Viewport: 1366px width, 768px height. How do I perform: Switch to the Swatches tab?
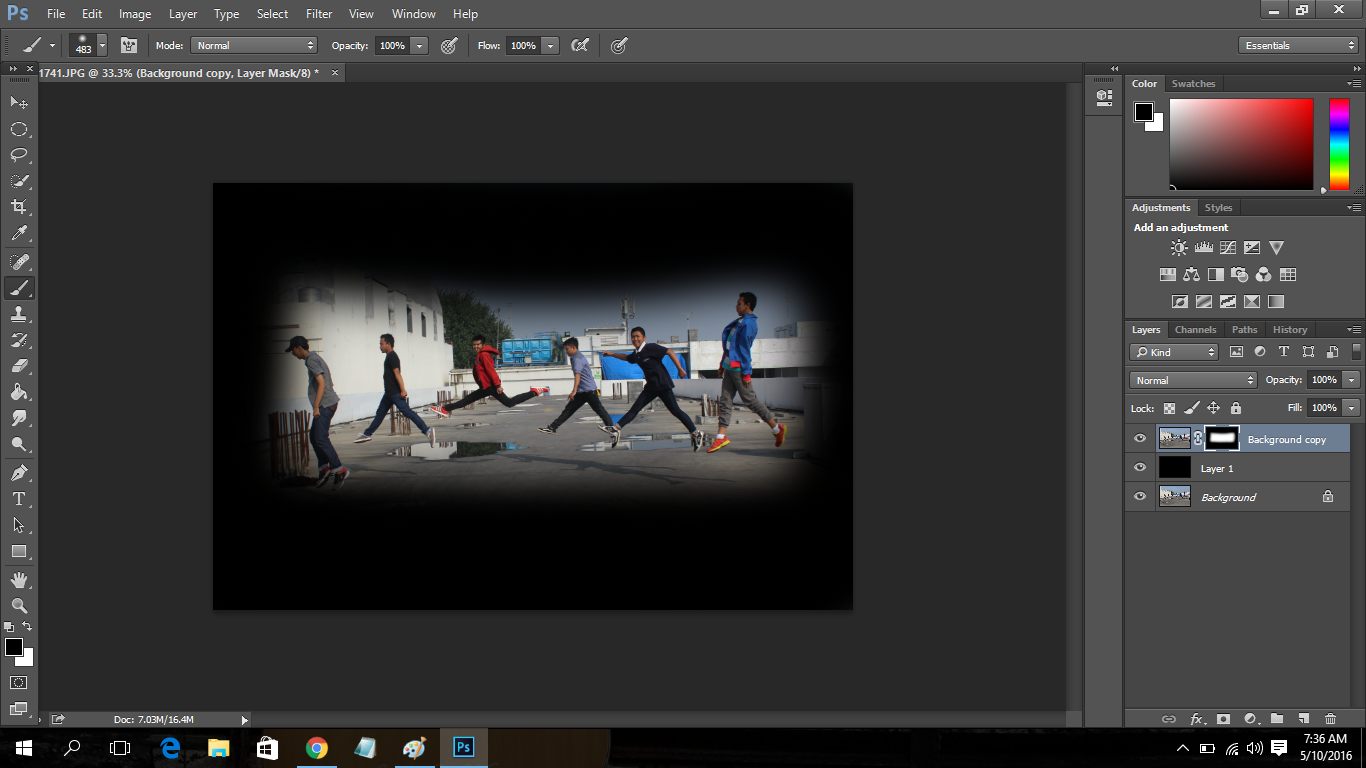tap(1193, 84)
